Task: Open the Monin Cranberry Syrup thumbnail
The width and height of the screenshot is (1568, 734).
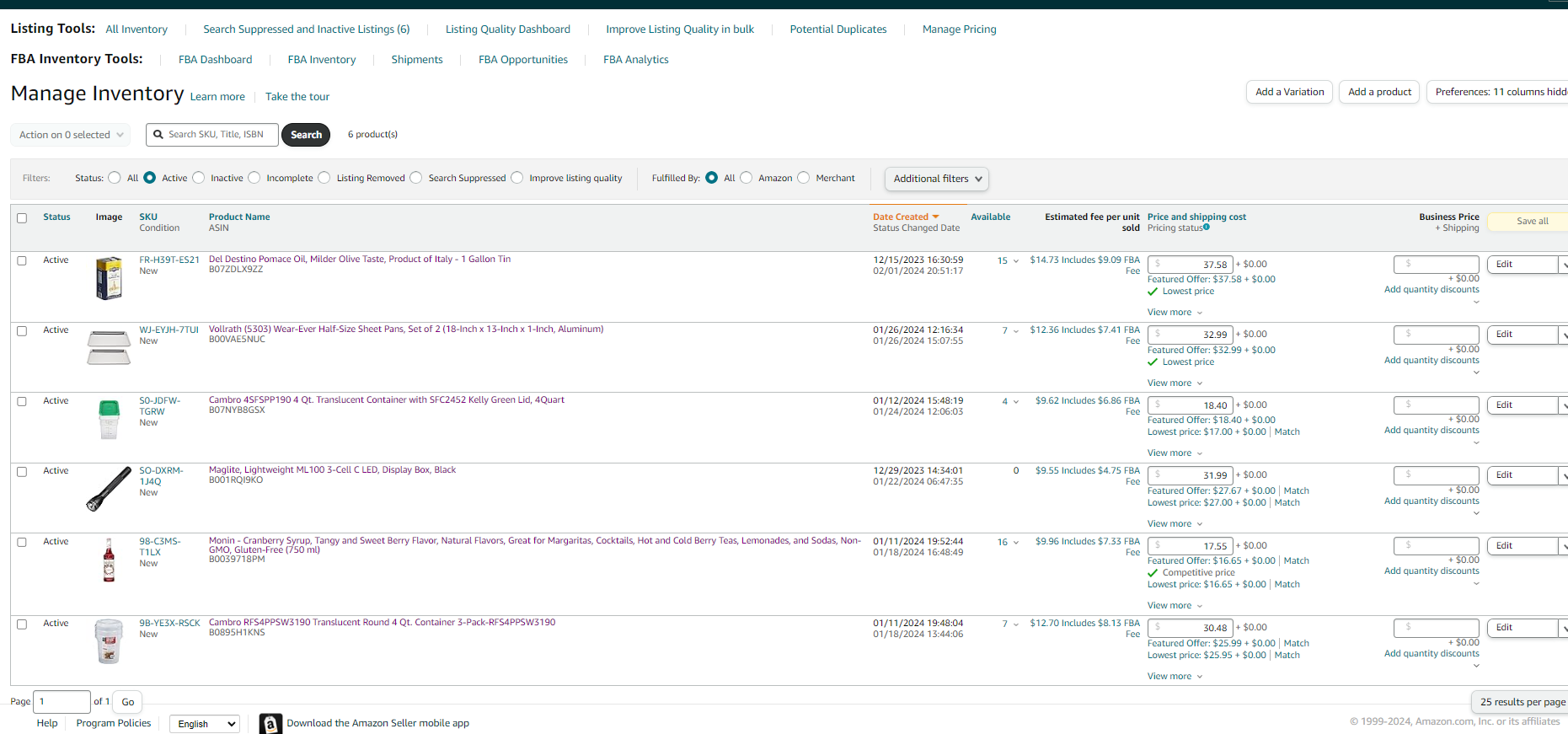Action: [109, 560]
